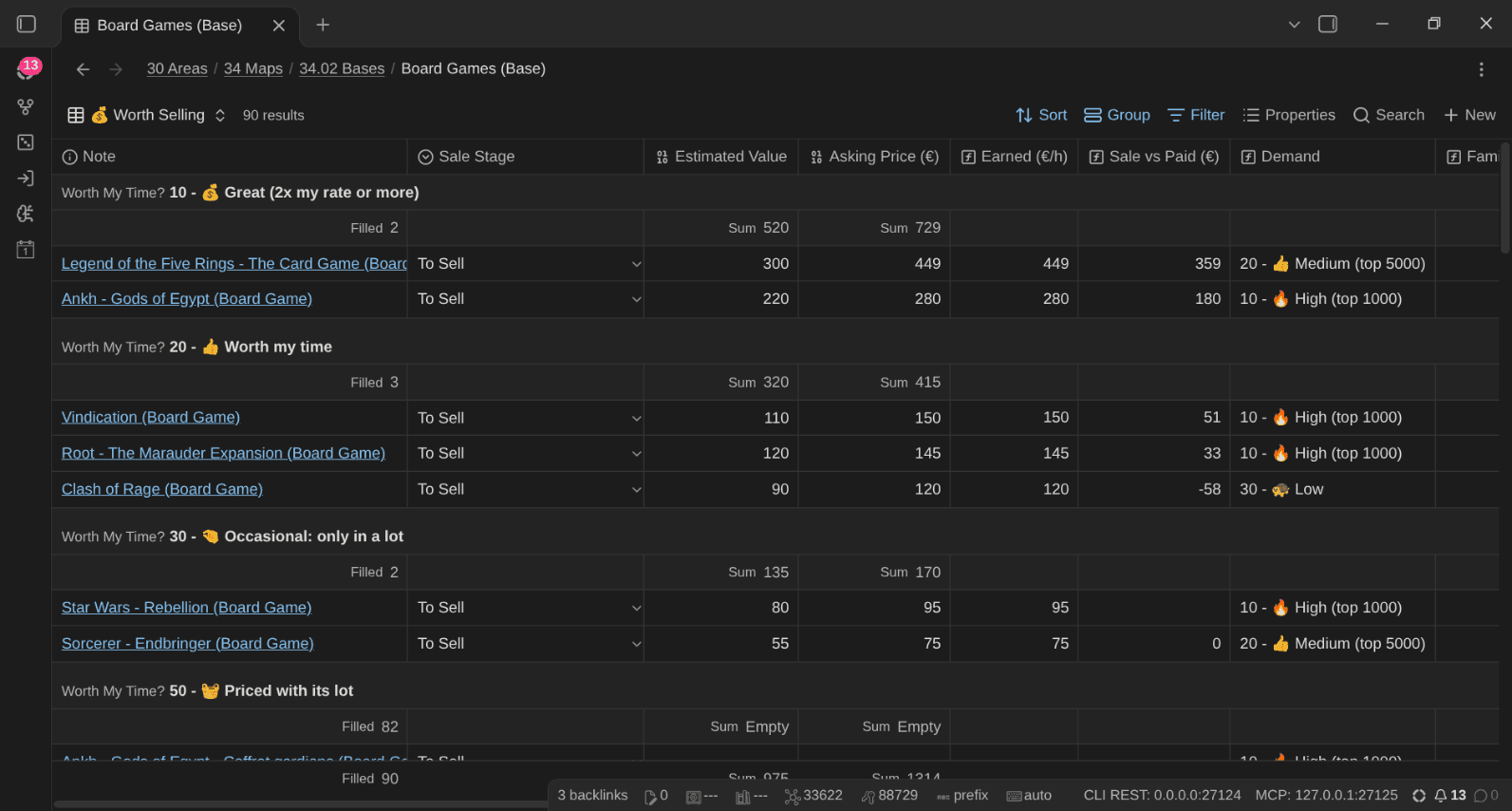Viewport: 1512px width, 811px height.
Task: Open the Group options
Action: (1117, 115)
